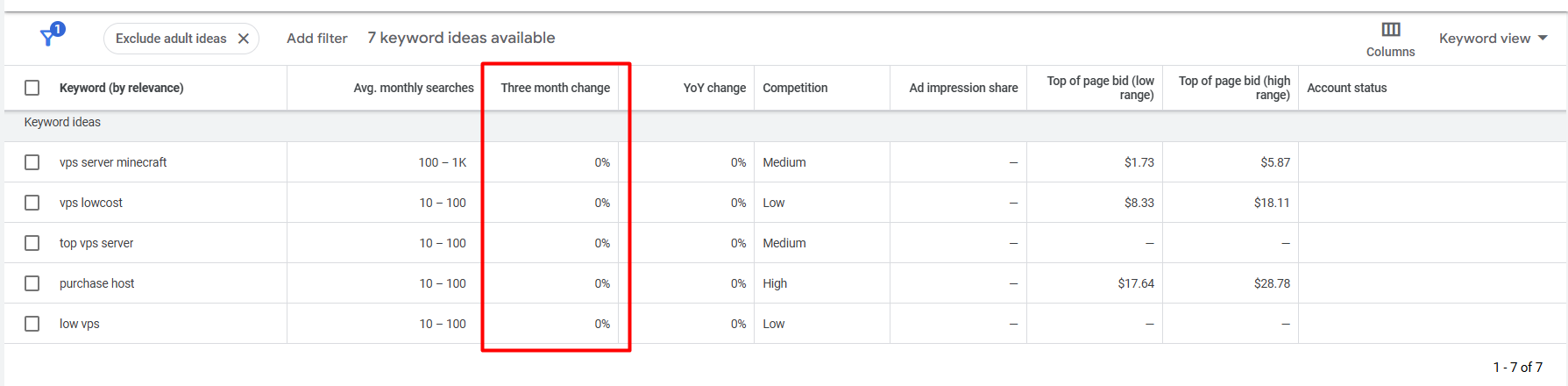Check the 'vps server minecraft' row
This screenshot has width=1568, height=386.
tap(32, 162)
